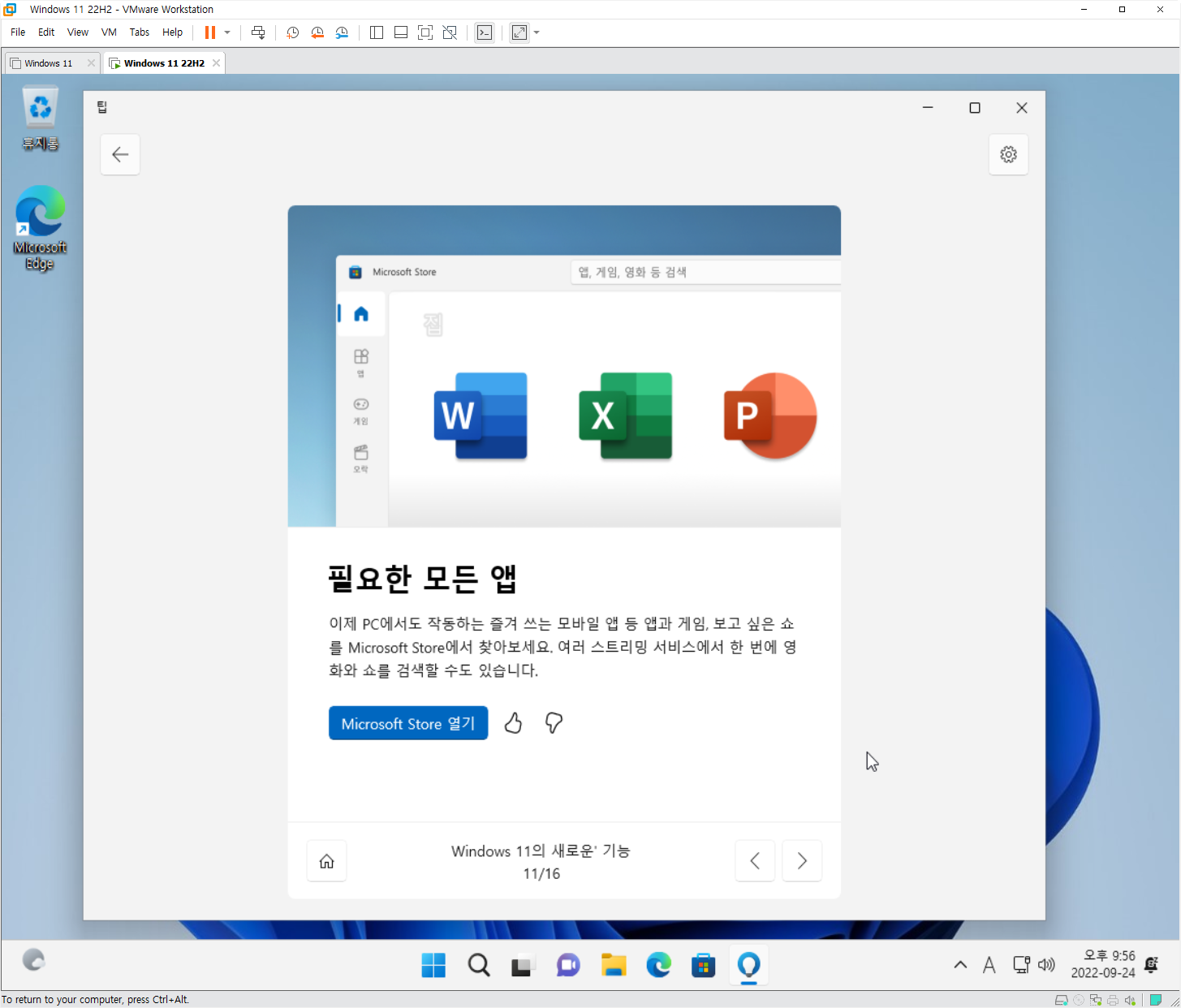Toggle the VMware library sidebar
1181x1008 pixels.
(x=377, y=32)
